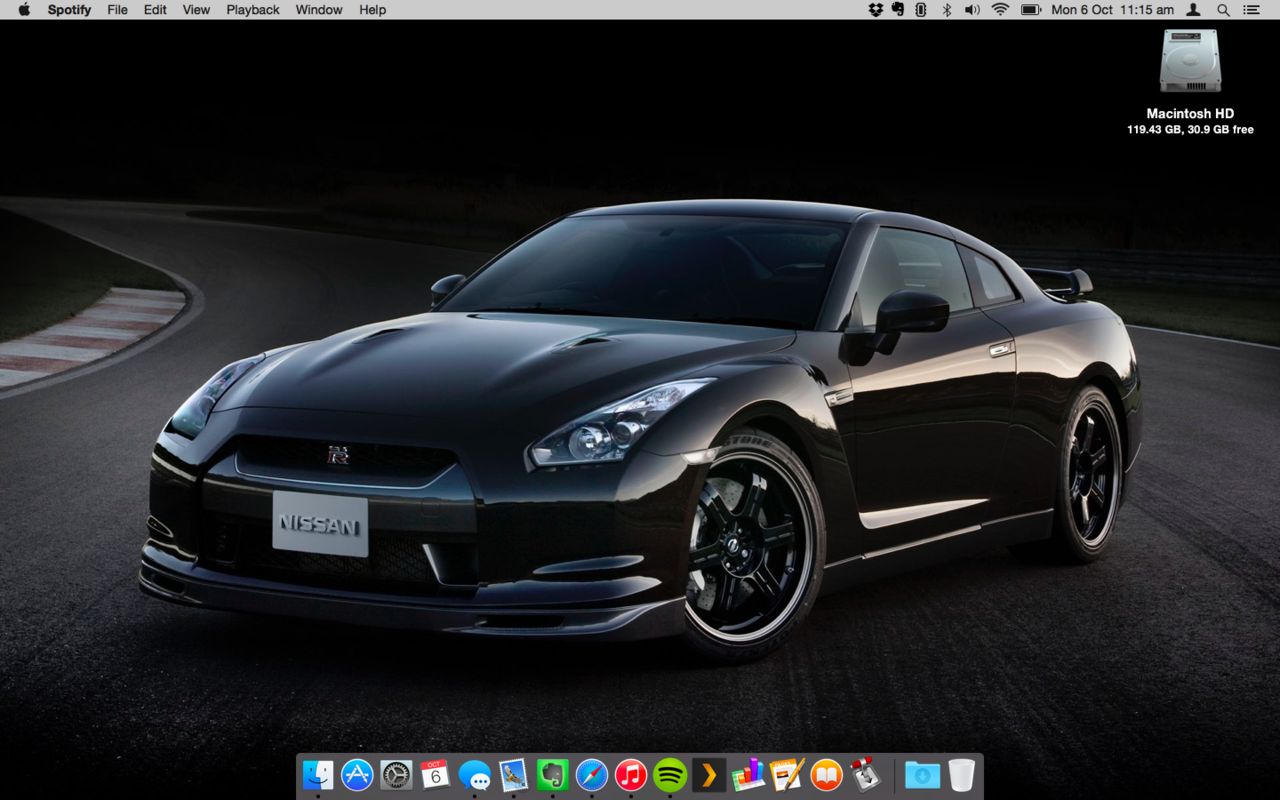Open Notification Center list icon

coord(1252,10)
